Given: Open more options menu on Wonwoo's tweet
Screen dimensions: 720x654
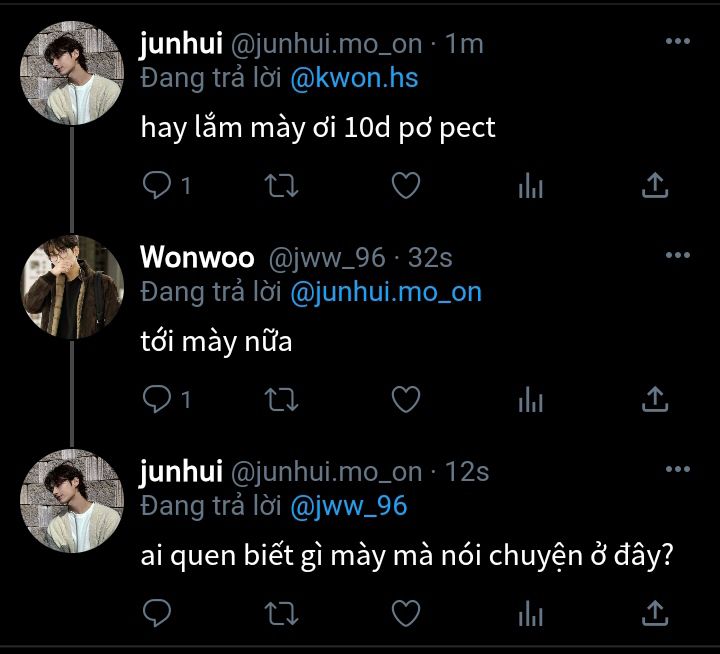Looking at the screenshot, I should tap(678, 255).
